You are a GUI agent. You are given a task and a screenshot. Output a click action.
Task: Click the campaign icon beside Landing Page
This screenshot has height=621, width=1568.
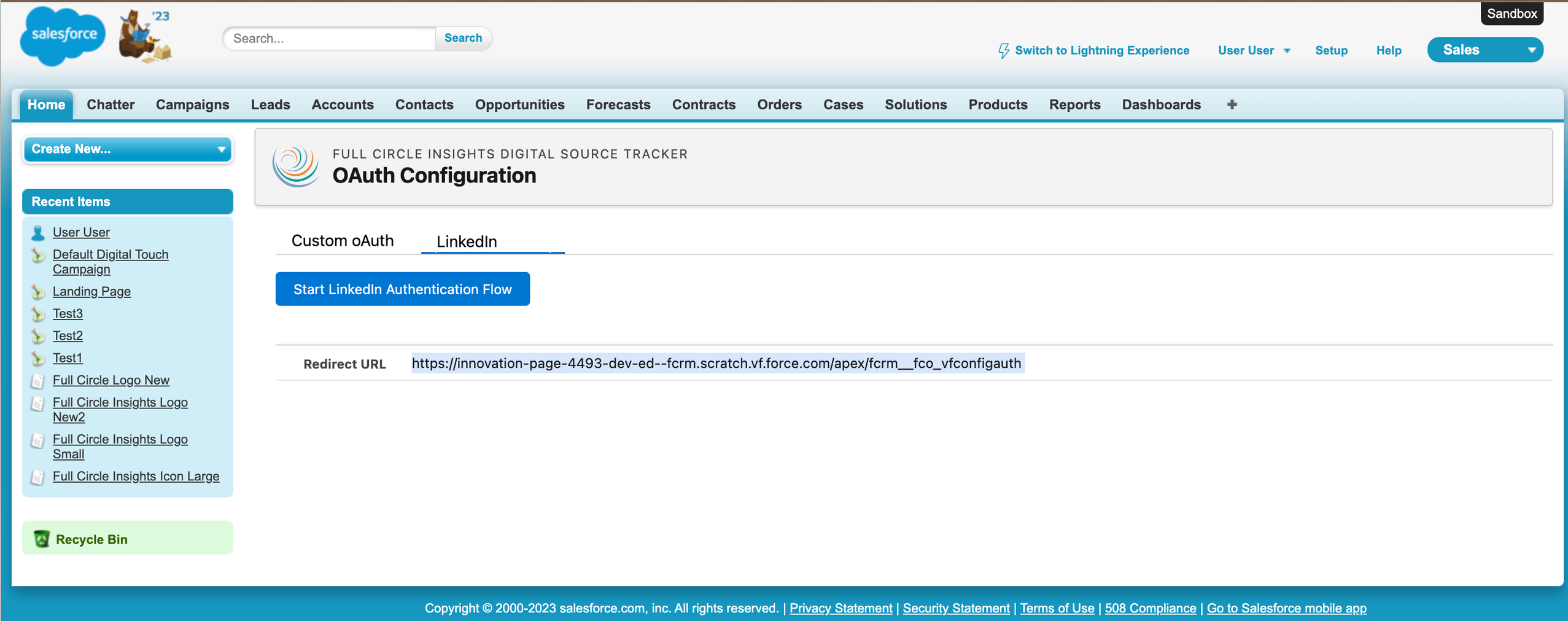click(38, 292)
